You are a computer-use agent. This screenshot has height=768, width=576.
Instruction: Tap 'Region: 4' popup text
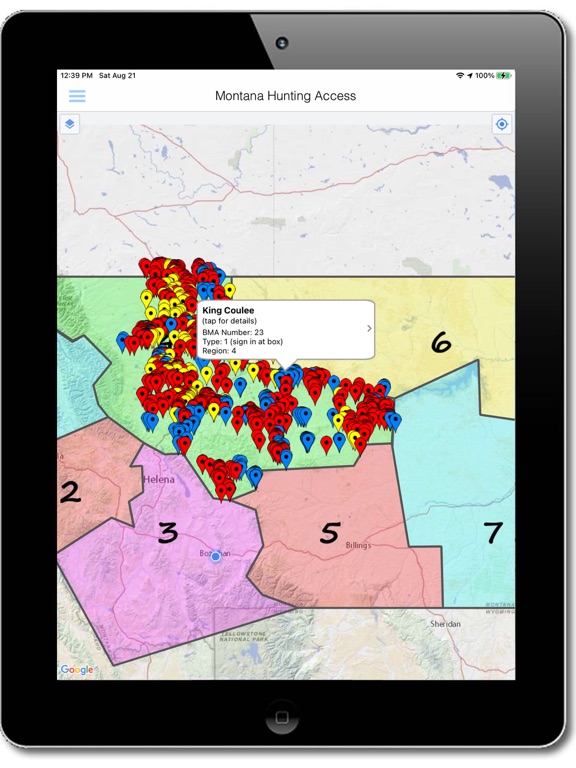click(x=219, y=351)
